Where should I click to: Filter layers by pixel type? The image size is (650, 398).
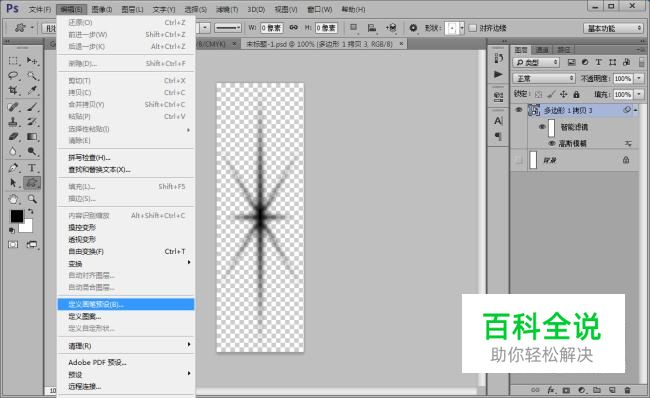click(x=572, y=62)
